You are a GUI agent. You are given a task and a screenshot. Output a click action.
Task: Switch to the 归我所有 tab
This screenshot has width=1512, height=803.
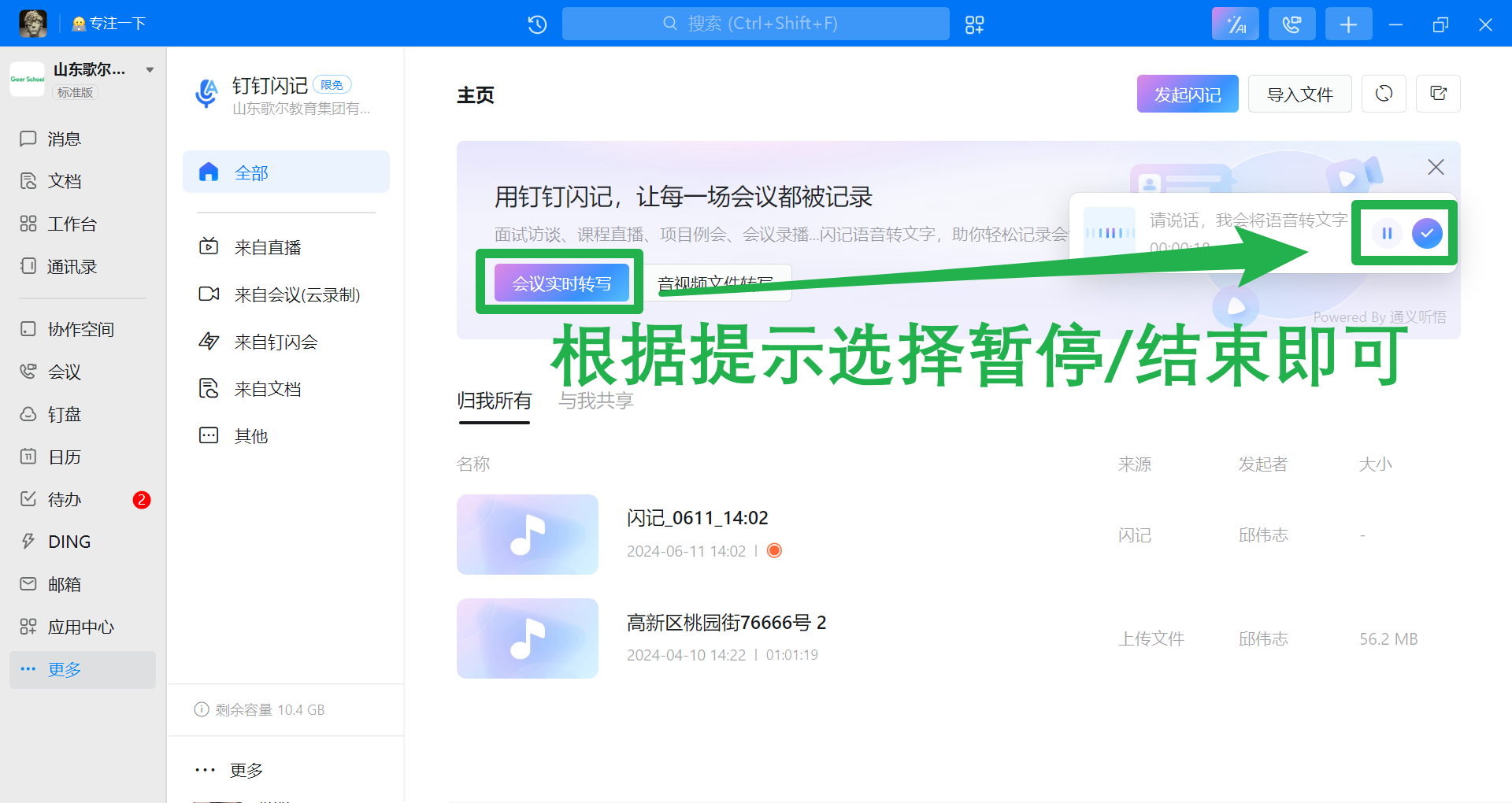(x=495, y=401)
